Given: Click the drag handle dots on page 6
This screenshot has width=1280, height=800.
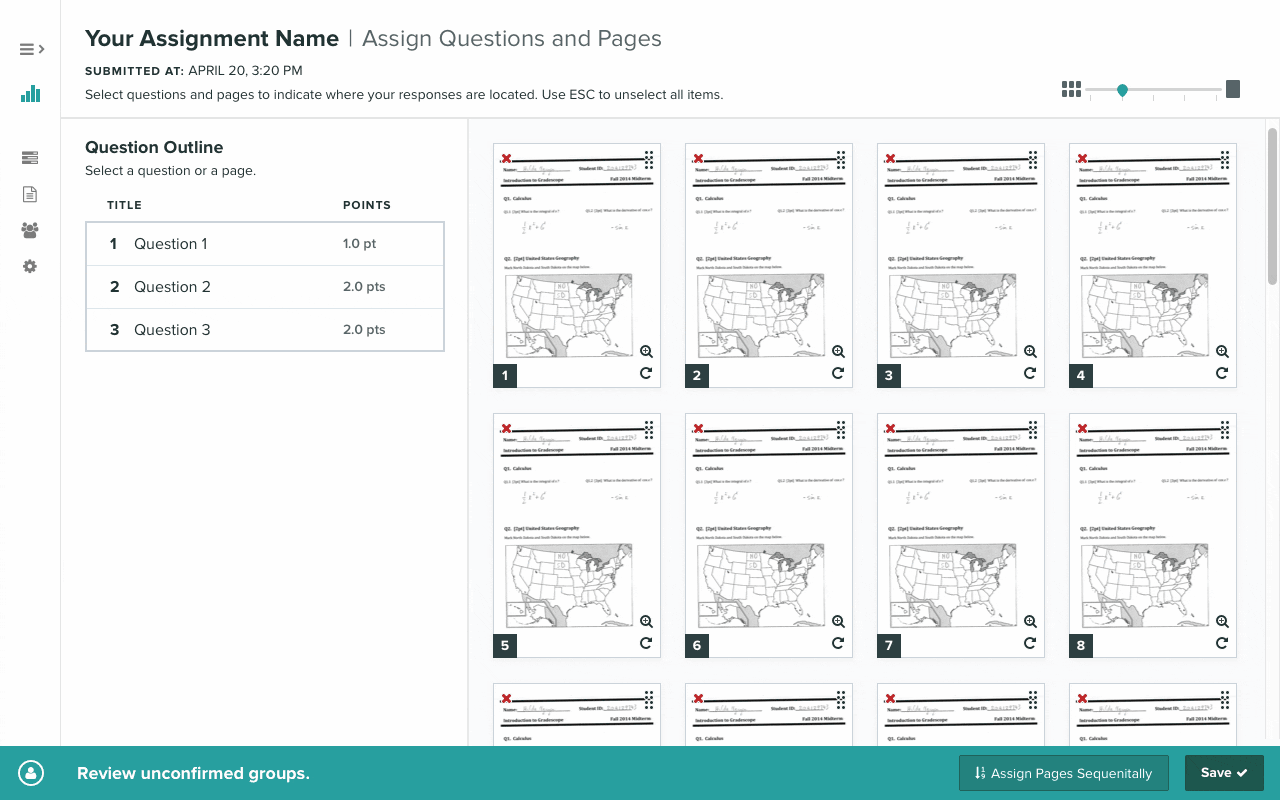Looking at the screenshot, I should tap(841, 430).
